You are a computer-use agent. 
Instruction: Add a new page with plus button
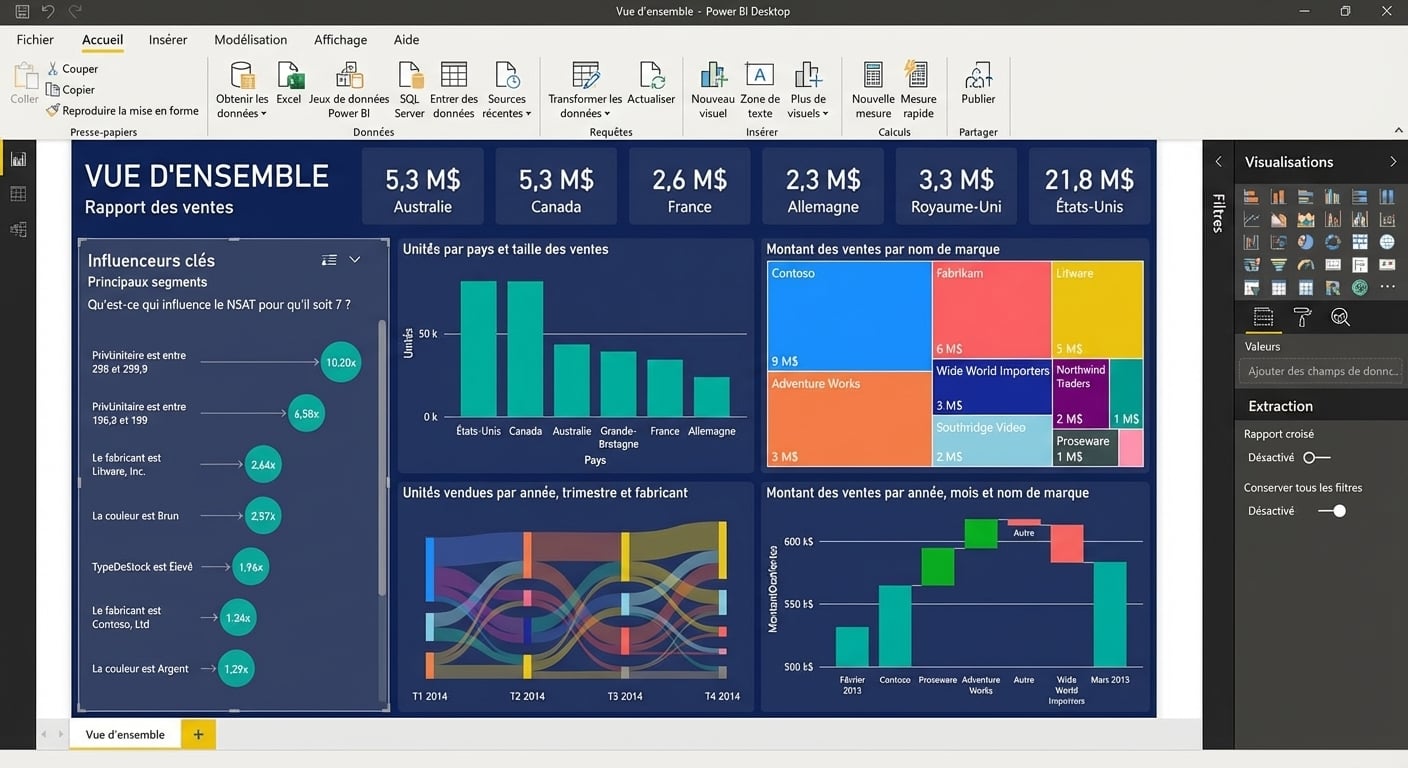tap(198, 735)
